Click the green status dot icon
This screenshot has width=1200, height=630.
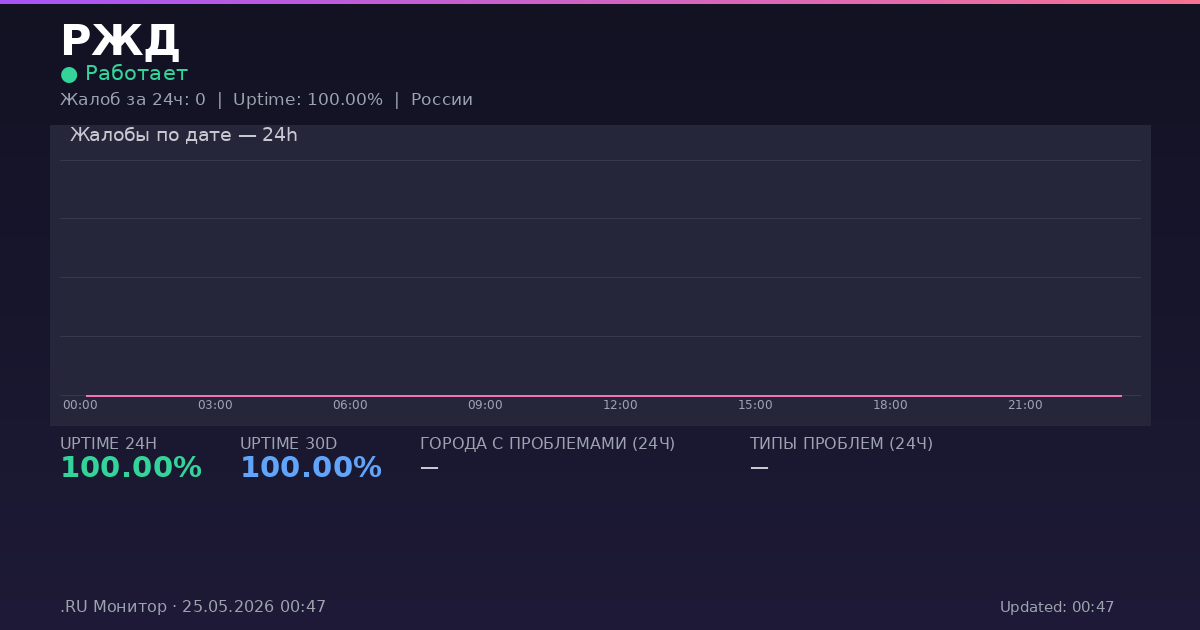pyautogui.click(x=69, y=75)
